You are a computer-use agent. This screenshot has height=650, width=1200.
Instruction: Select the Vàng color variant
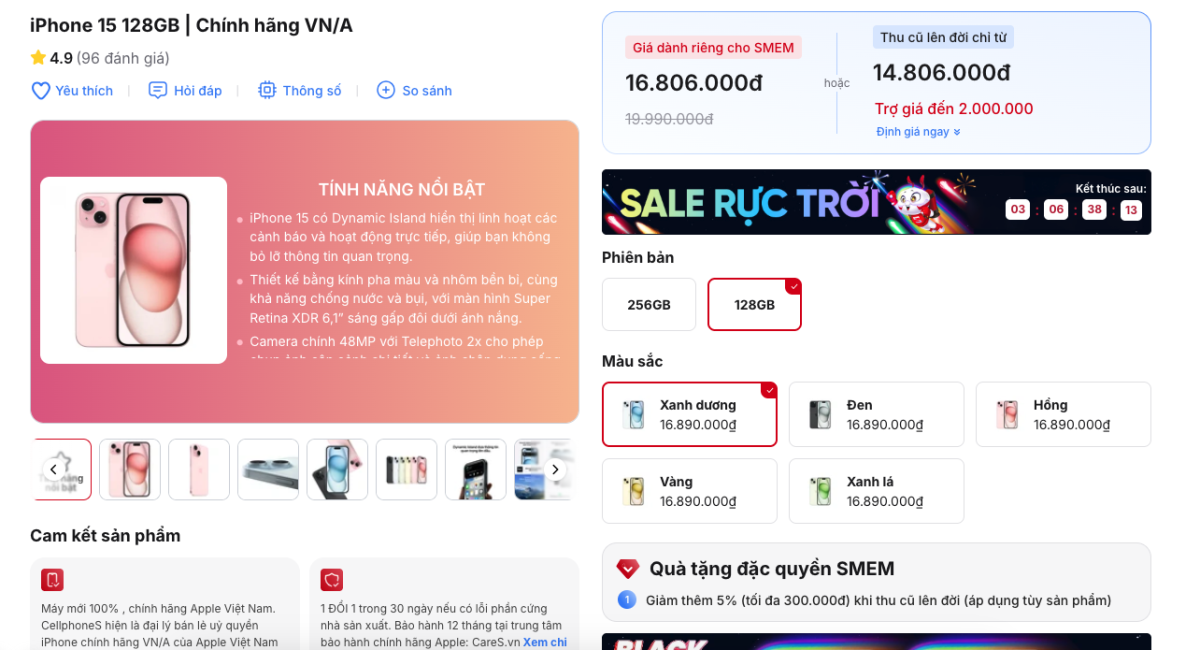point(689,491)
